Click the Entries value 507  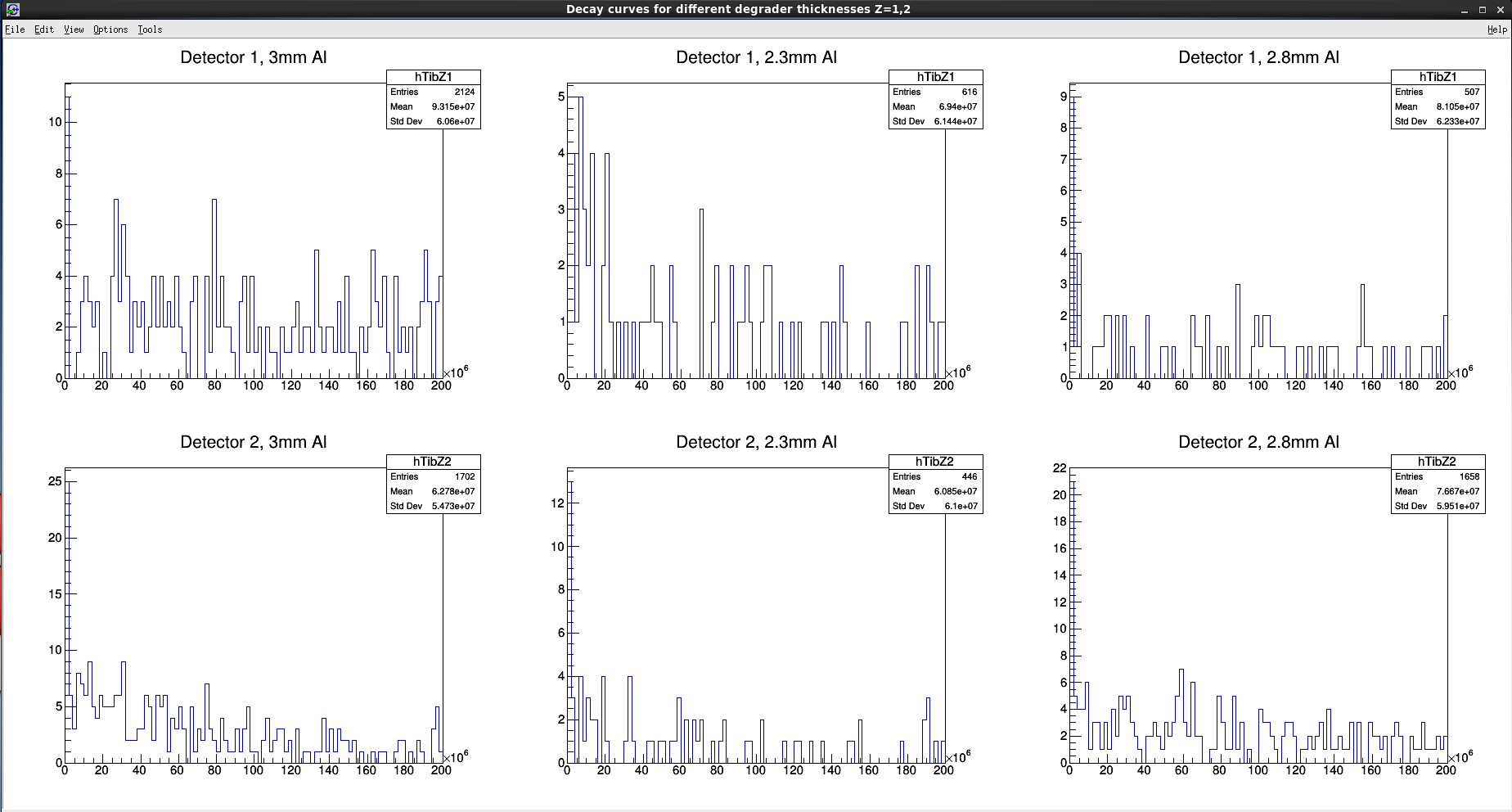[x=1472, y=92]
